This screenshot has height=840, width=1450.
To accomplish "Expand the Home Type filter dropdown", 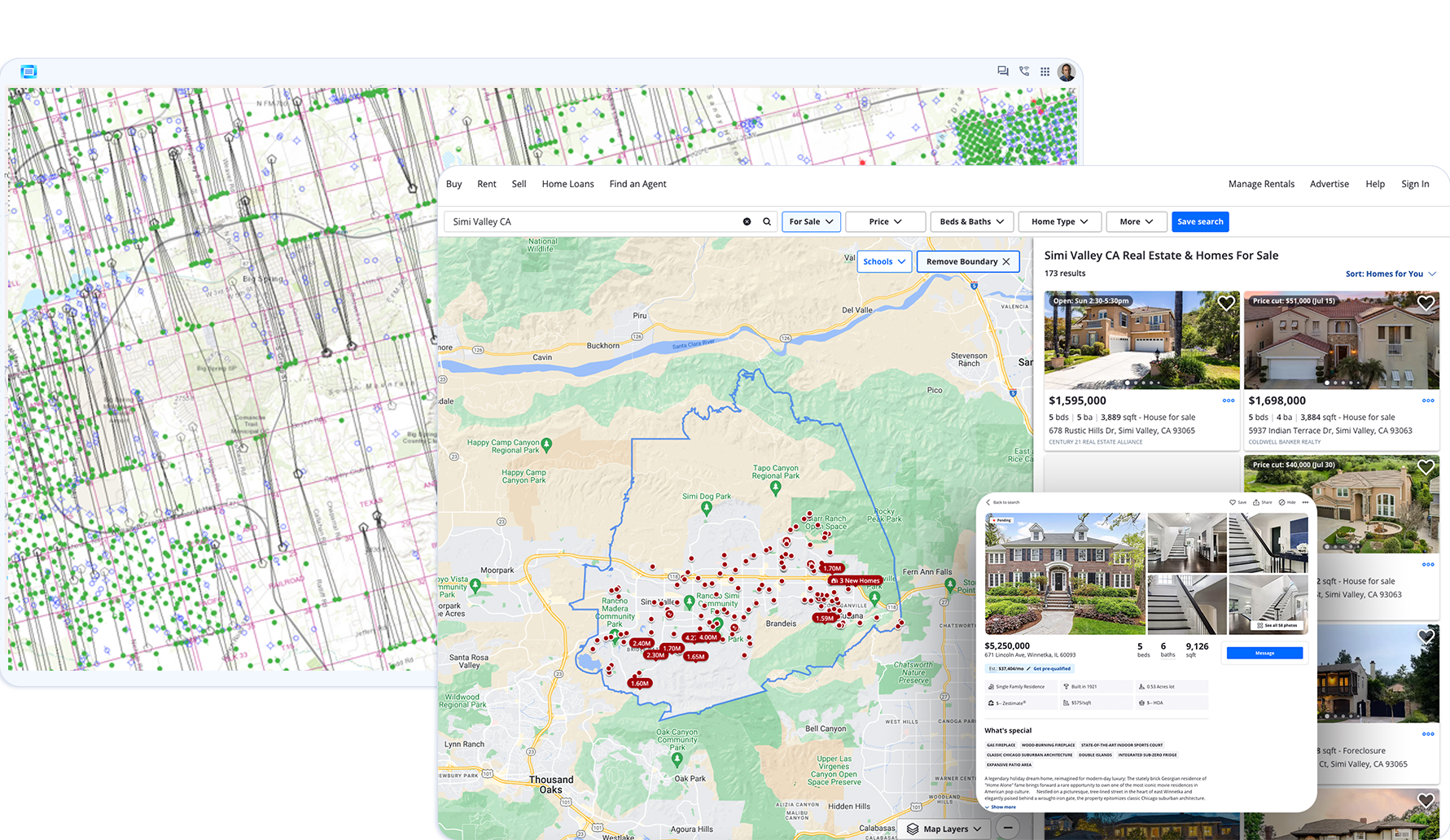I will click(x=1059, y=221).
